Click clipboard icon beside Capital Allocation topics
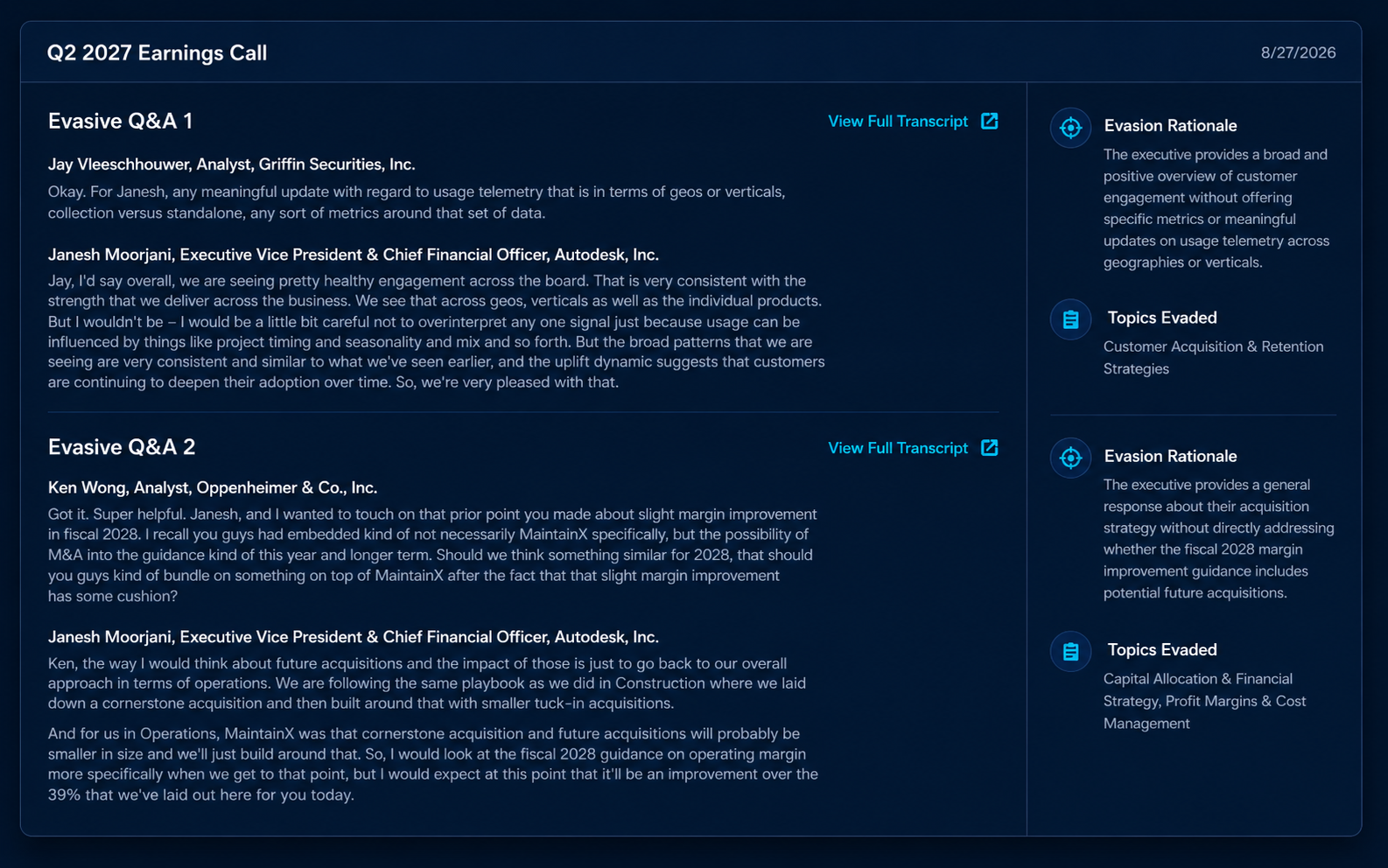Viewport: 1388px width, 868px height. point(1070,652)
